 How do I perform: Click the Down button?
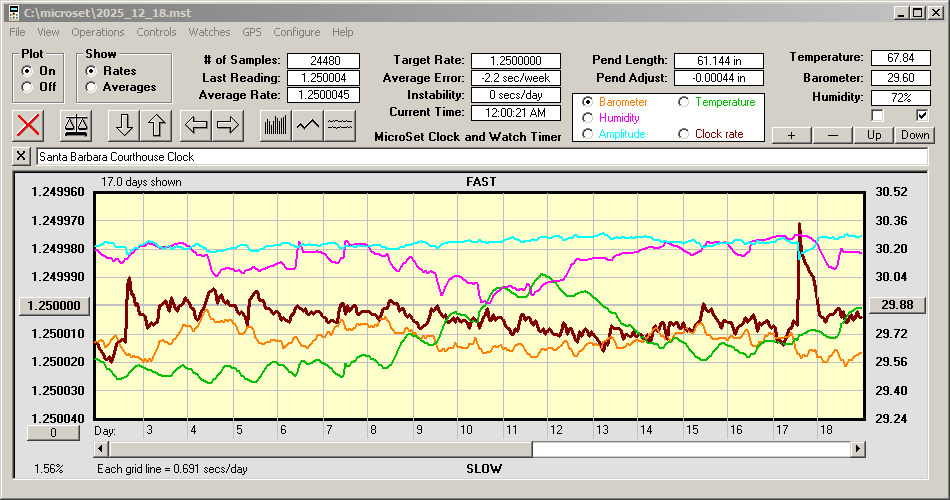point(914,135)
